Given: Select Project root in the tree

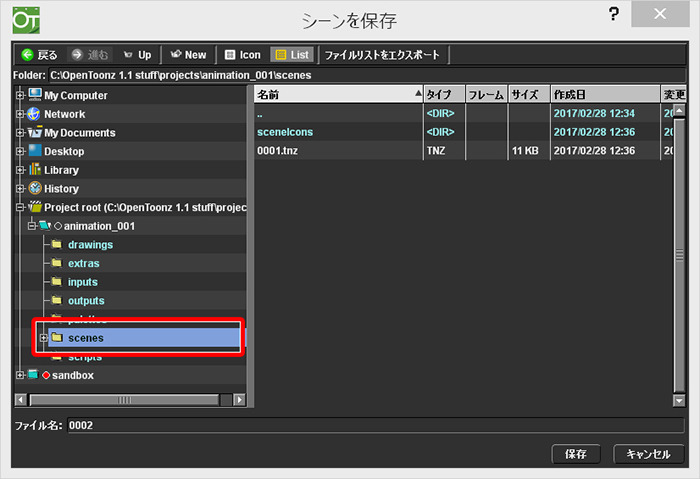Looking at the screenshot, I should tap(145, 208).
